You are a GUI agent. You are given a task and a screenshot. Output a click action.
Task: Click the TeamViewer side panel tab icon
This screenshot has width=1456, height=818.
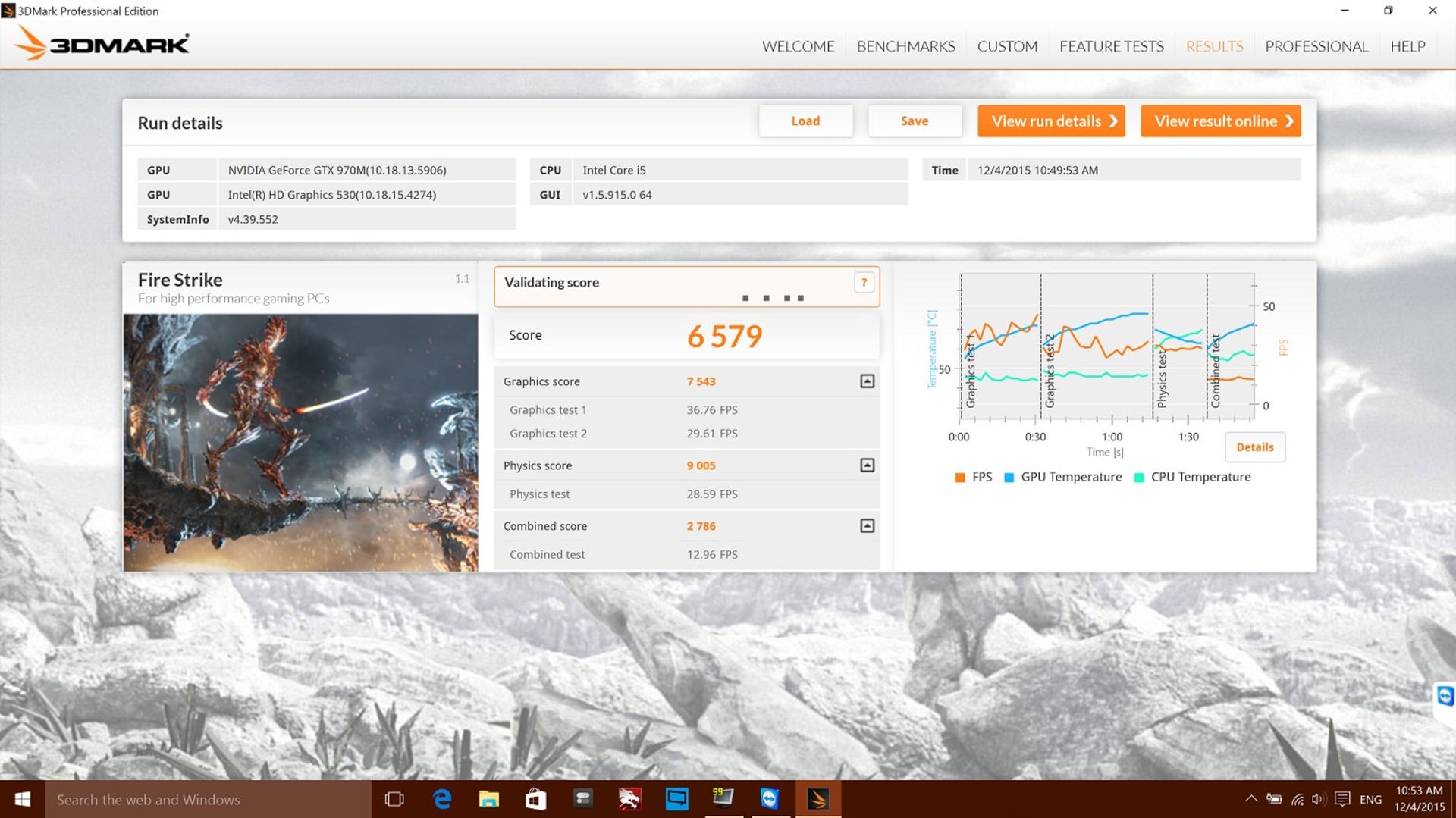(1445, 696)
